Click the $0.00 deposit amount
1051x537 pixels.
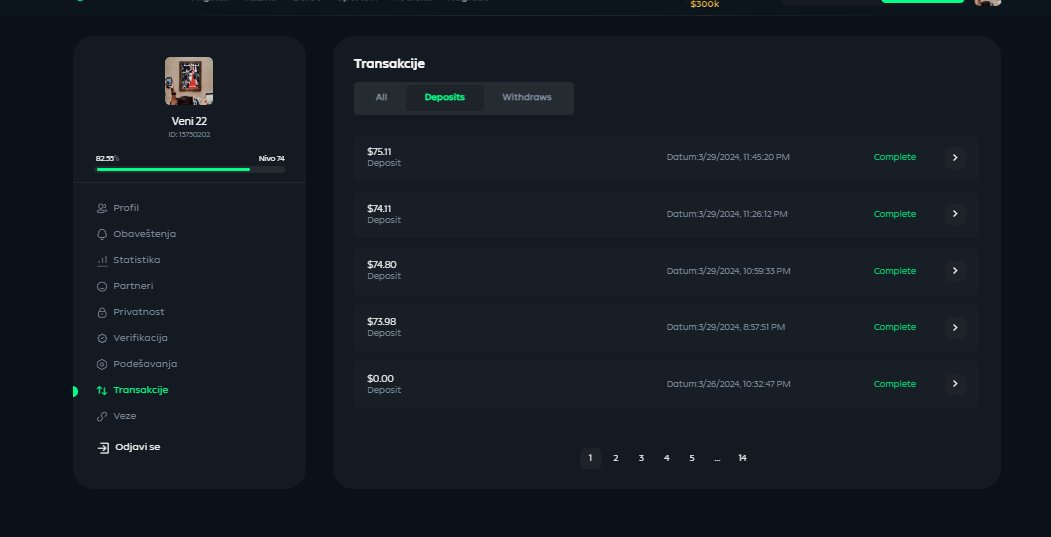pyautogui.click(x=381, y=379)
